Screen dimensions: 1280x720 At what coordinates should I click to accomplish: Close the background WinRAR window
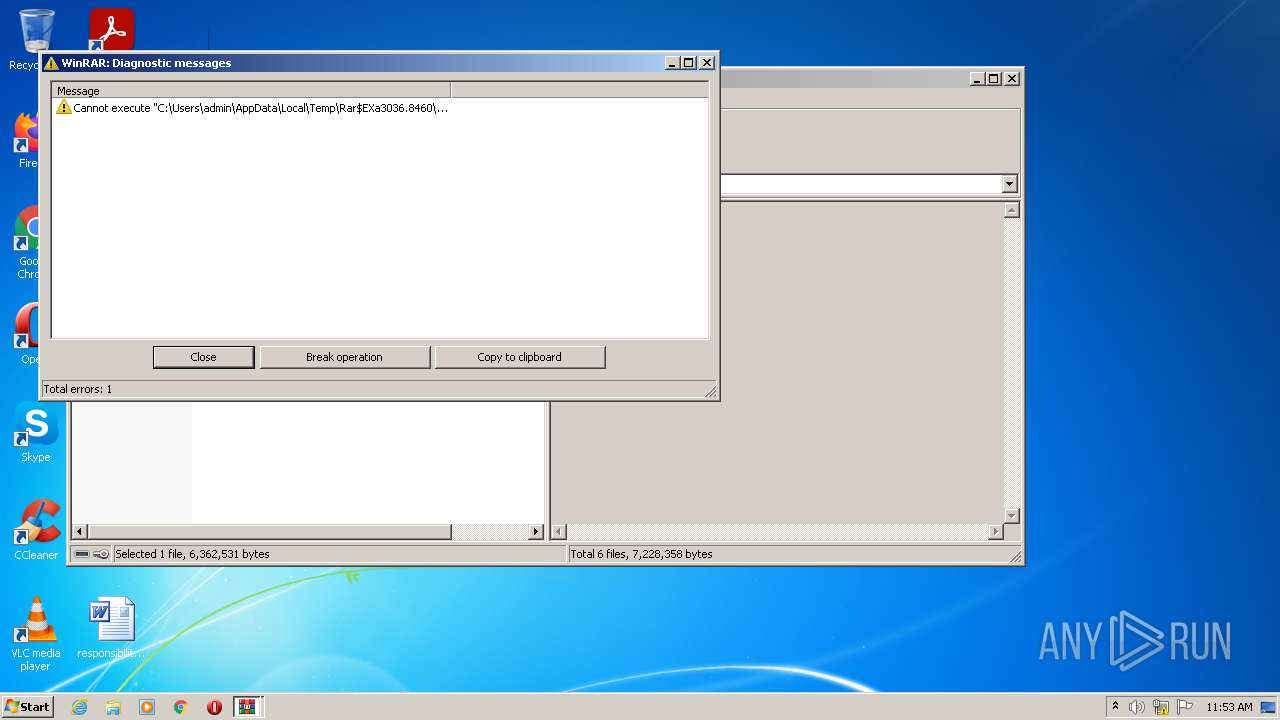pos(1012,78)
